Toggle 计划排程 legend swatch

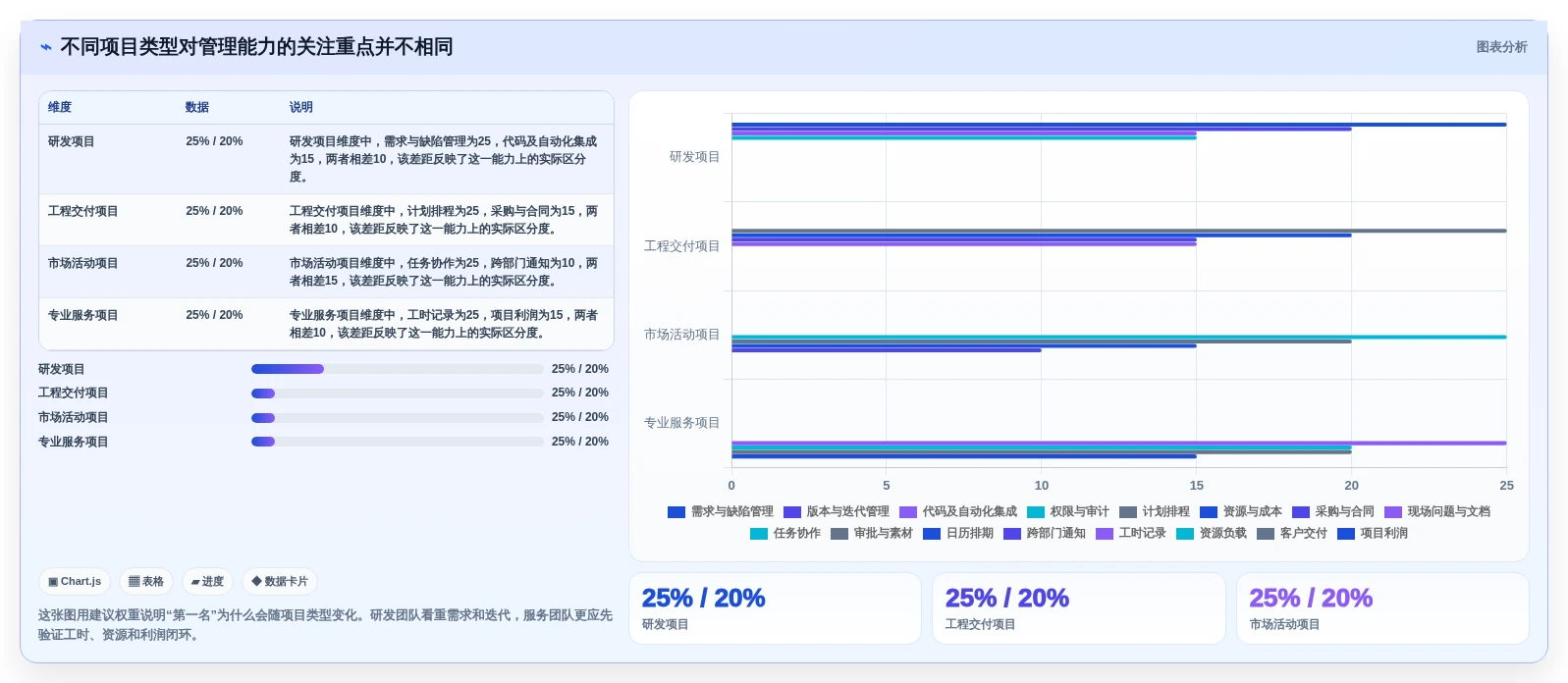(x=1128, y=512)
